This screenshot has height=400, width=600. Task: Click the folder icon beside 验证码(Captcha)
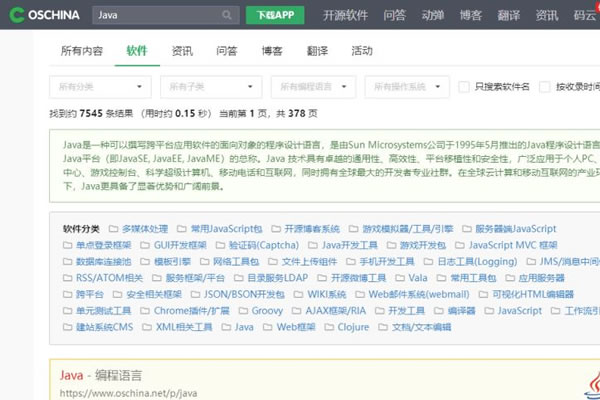pos(220,245)
